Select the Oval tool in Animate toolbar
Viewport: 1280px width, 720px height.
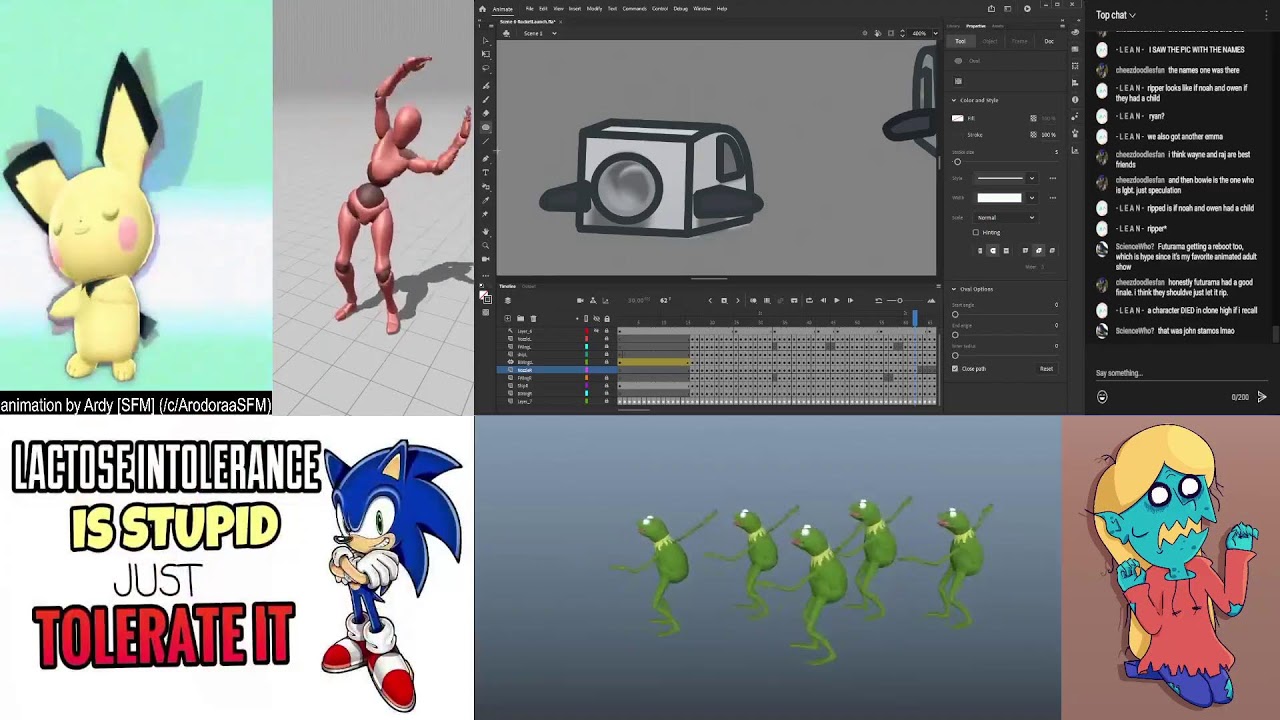[x=486, y=127]
